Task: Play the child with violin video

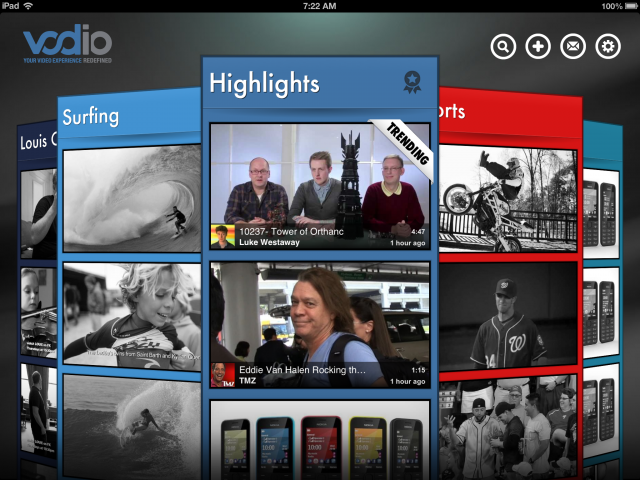Action: pyautogui.click(x=39, y=312)
